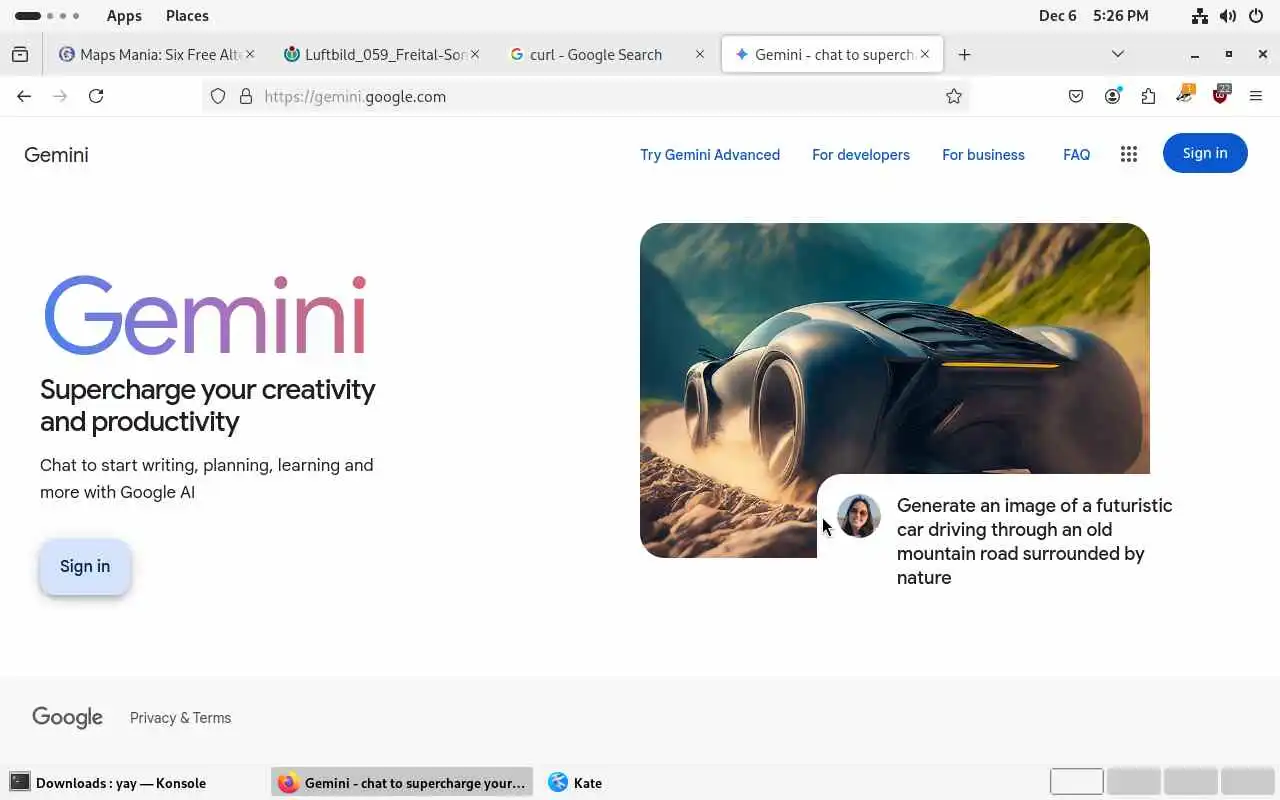
Task: Open the clock showing Dec 6 5:26 PM
Action: 1093,16
